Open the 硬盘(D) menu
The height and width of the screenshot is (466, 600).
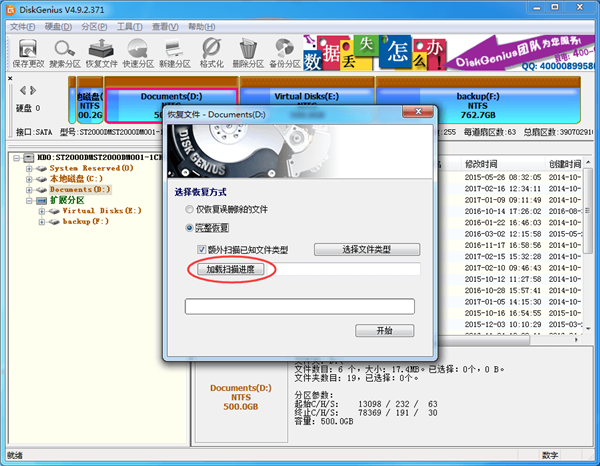58,27
